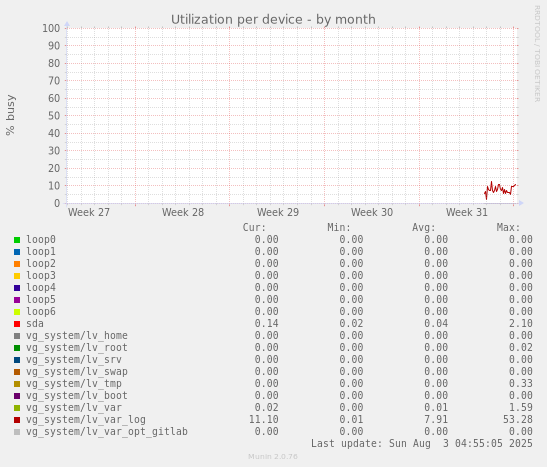Click the Week 28 axis label
The image size is (547, 467).
[183, 212]
